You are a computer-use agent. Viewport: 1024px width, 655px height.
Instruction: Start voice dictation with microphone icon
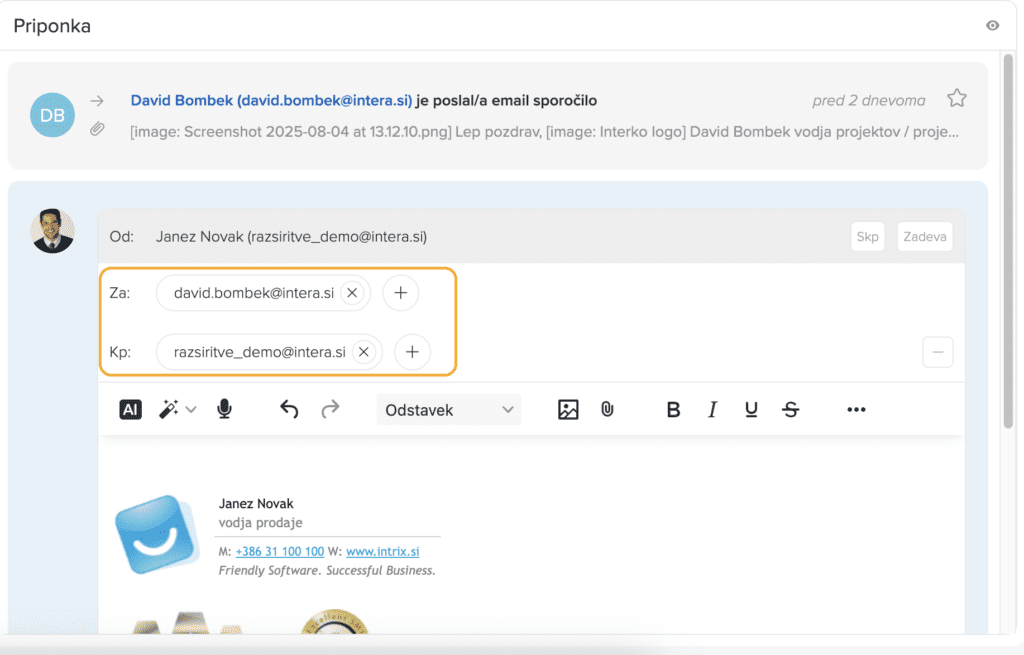224,409
